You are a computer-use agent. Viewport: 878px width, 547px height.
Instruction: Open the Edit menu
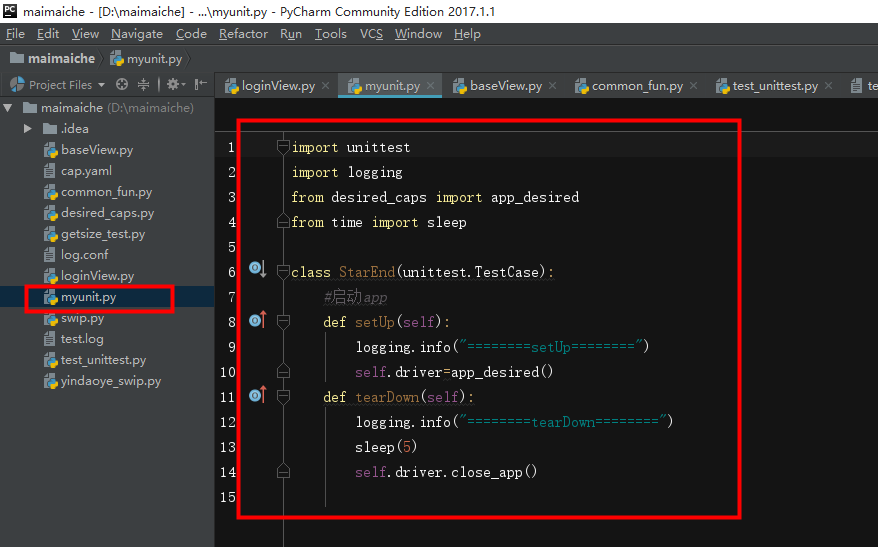click(x=48, y=34)
